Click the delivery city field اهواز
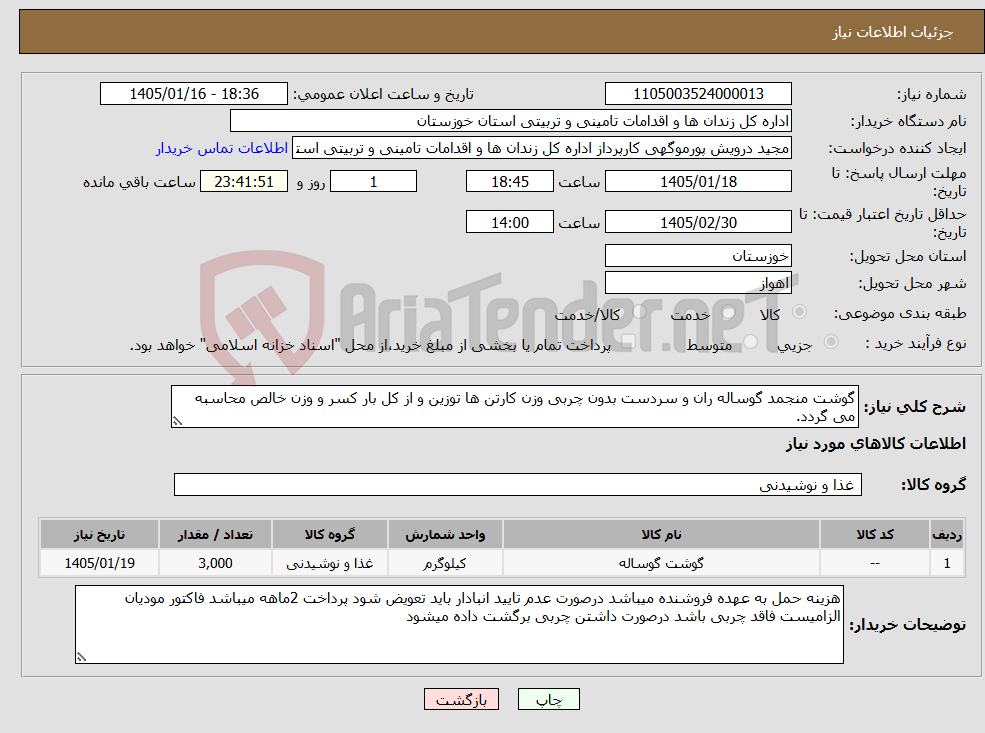985x733 pixels. pyautogui.click(x=698, y=283)
